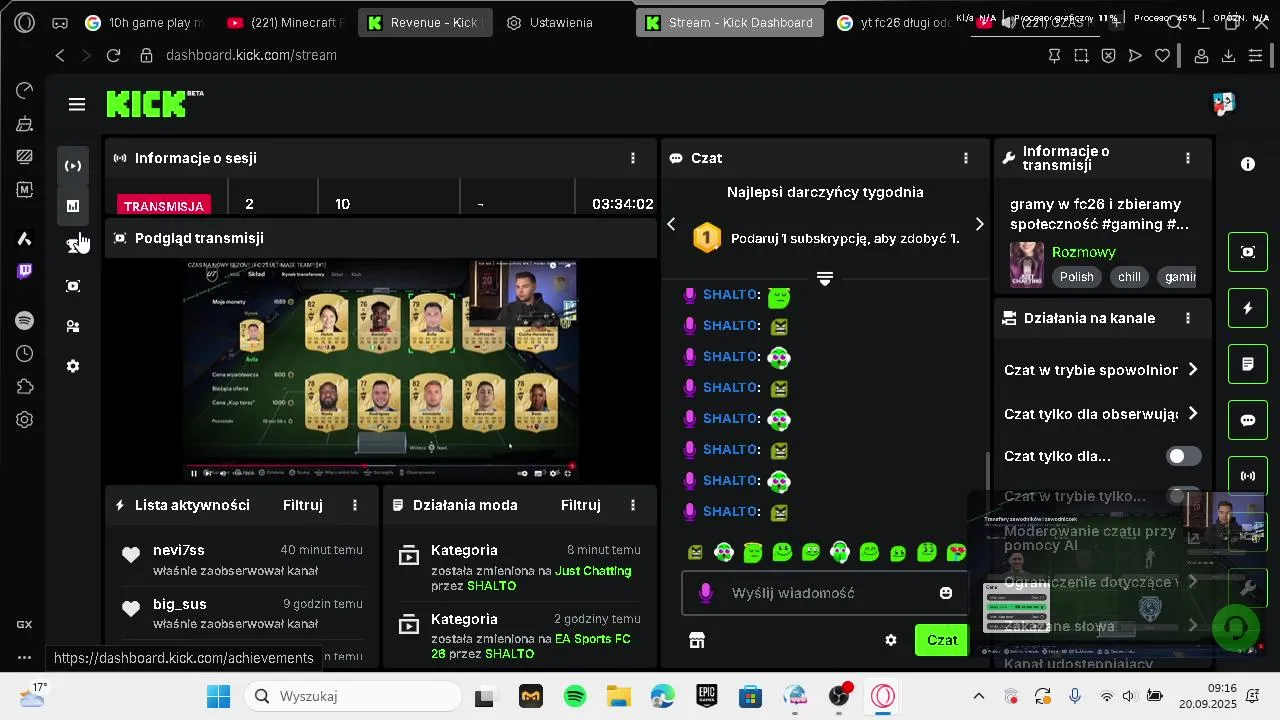This screenshot has width=1280, height=720.
Task: Open options menu of Informacje o sesji panel
Action: [633, 158]
